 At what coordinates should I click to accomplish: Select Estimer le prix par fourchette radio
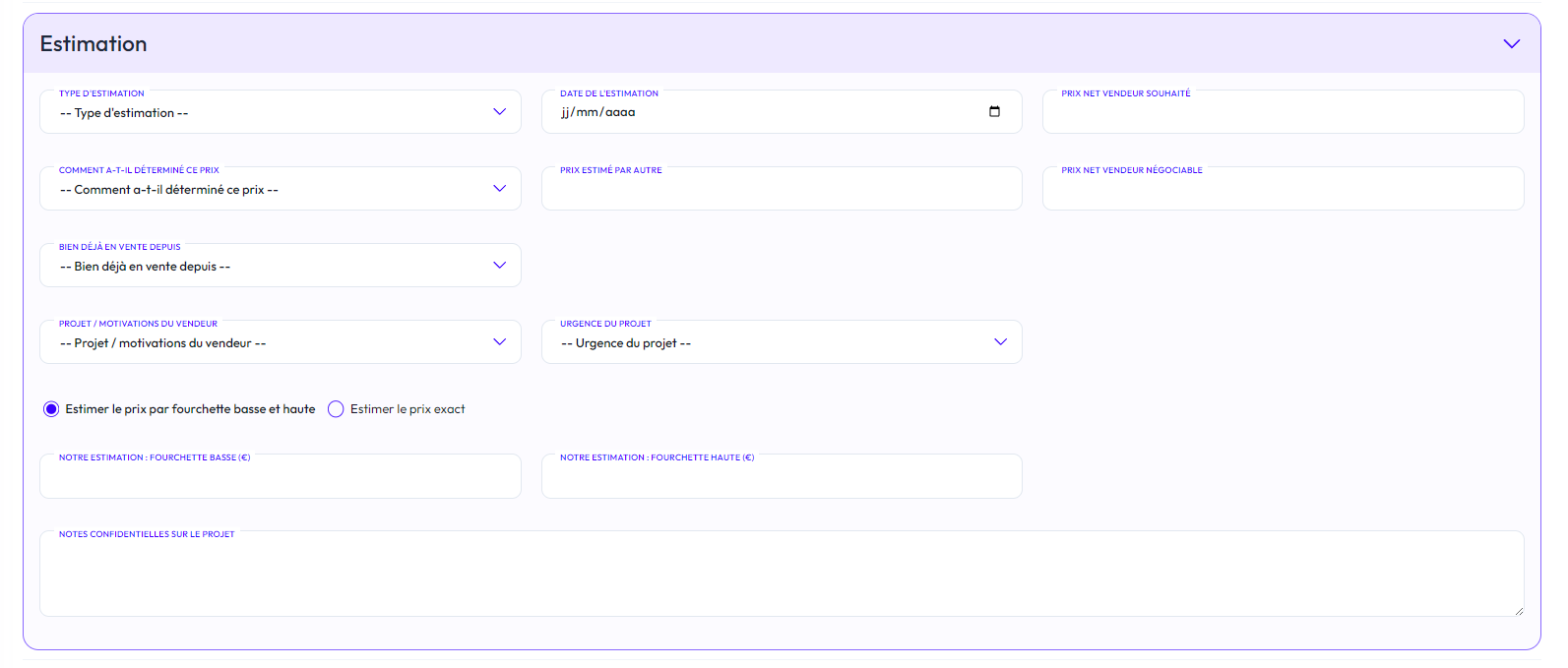pos(51,409)
